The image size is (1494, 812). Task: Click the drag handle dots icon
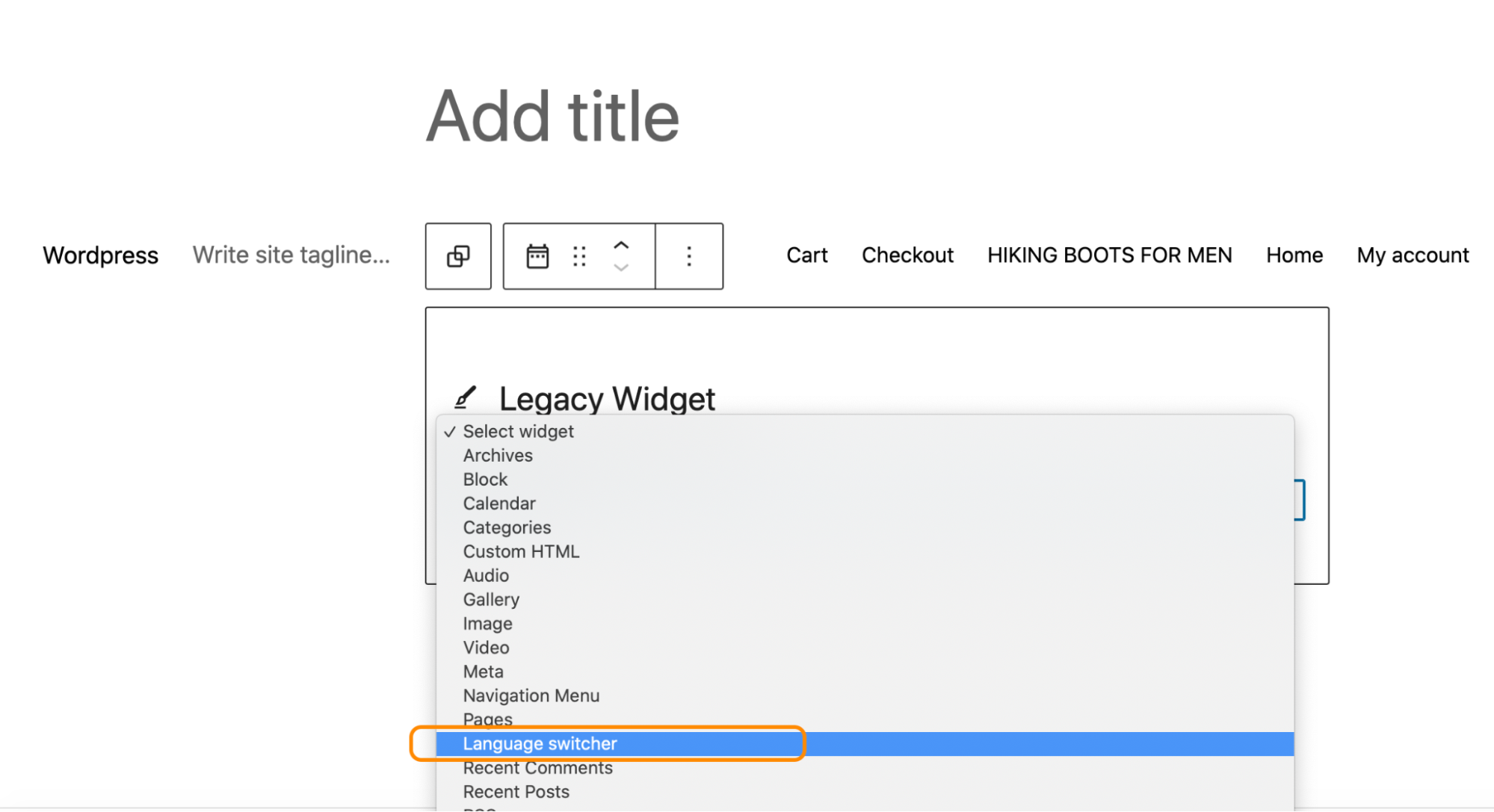[579, 256]
